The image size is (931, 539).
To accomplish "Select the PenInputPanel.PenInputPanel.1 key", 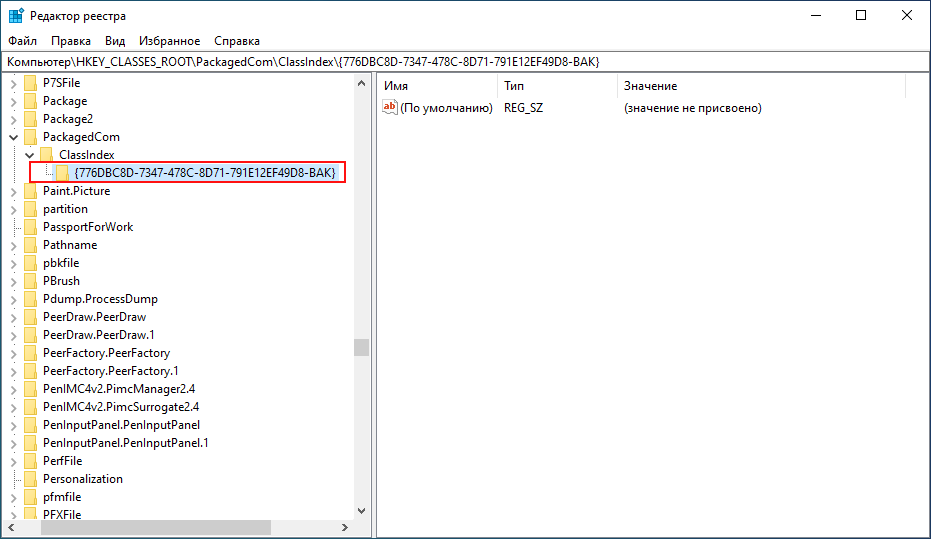I will point(125,443).
